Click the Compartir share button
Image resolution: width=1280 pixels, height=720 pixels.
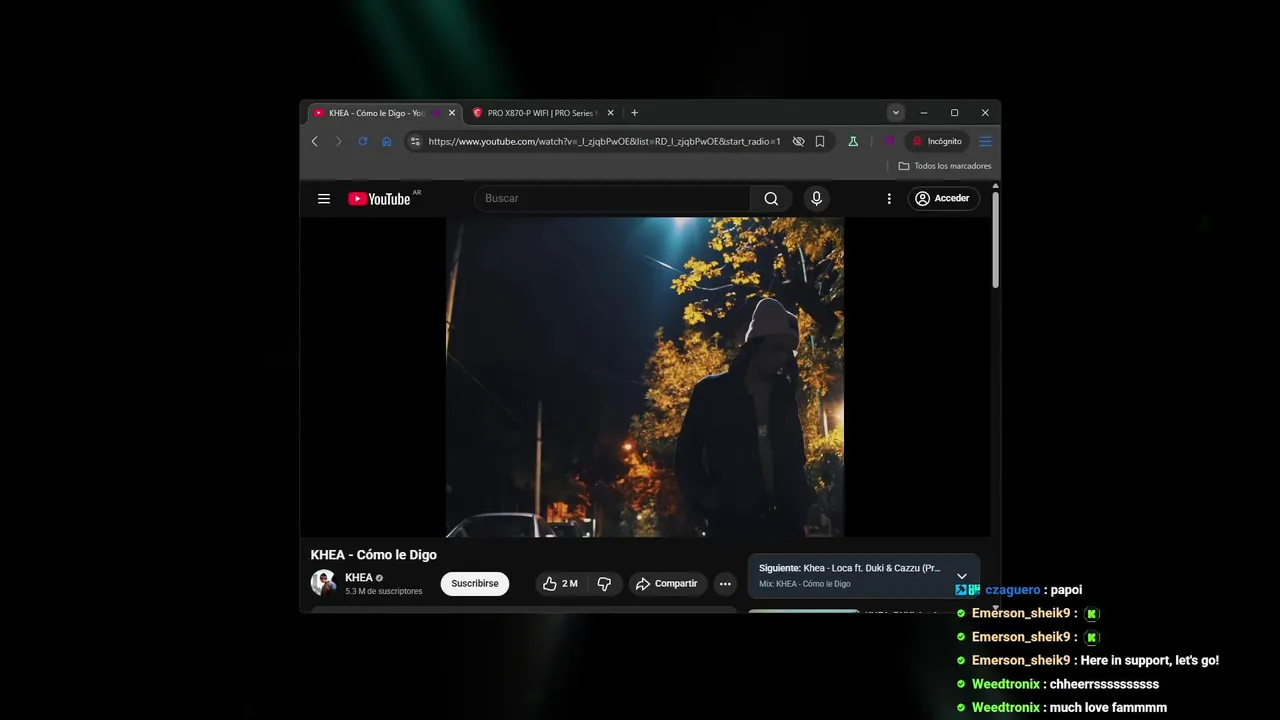point(667,584)
